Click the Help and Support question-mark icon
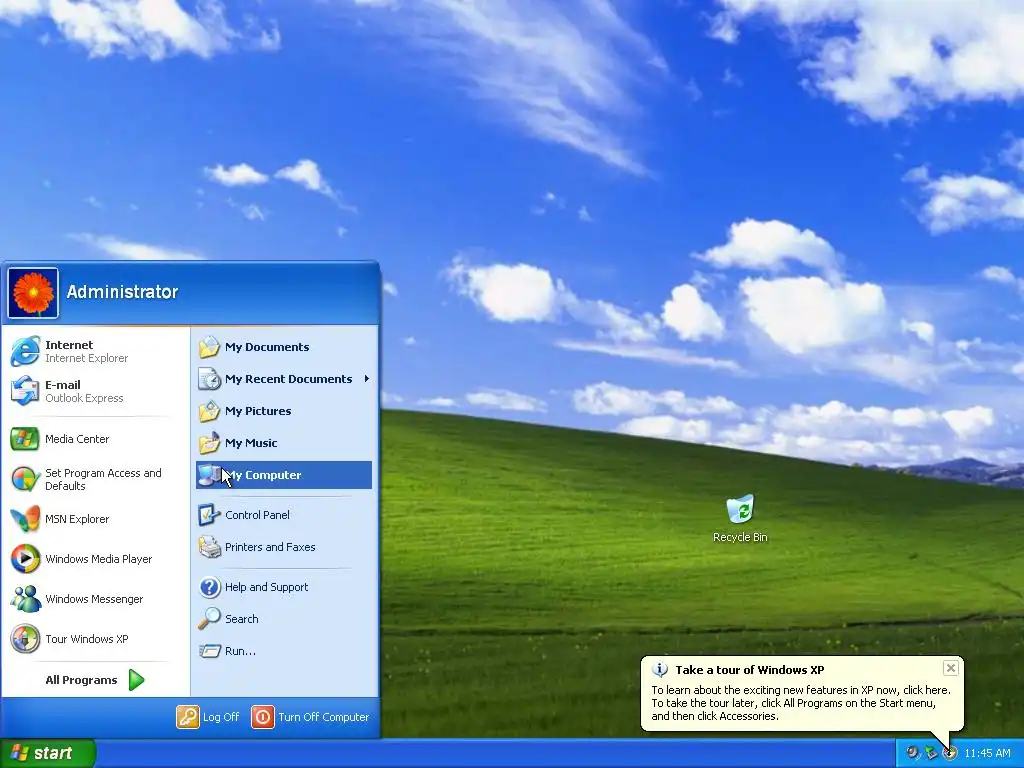This screenshot has height=768, width=1024. pyautogui.click(x=210, y=587)
